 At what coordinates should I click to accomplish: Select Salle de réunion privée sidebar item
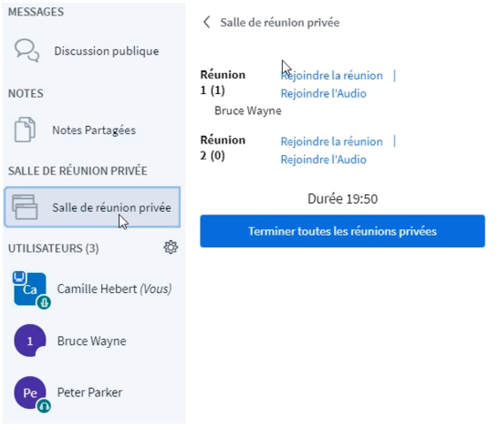[92, 207]
